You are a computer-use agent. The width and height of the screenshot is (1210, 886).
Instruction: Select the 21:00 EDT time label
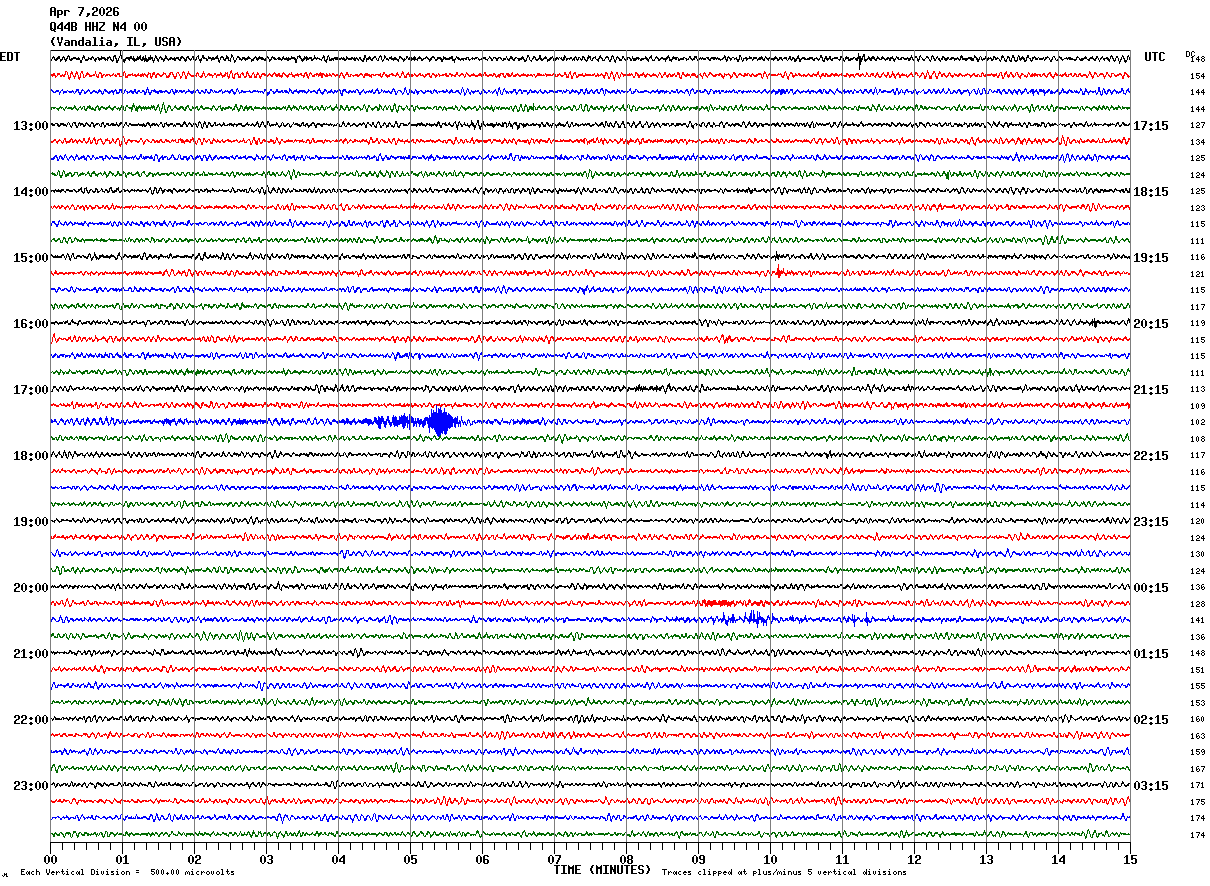tap(30, 654)
